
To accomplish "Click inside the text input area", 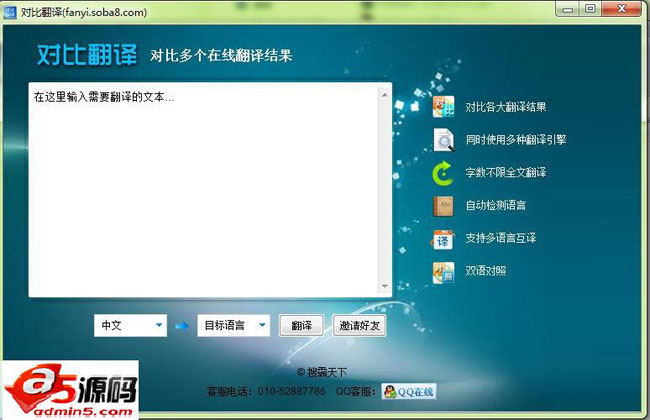I will pos(204,189).
